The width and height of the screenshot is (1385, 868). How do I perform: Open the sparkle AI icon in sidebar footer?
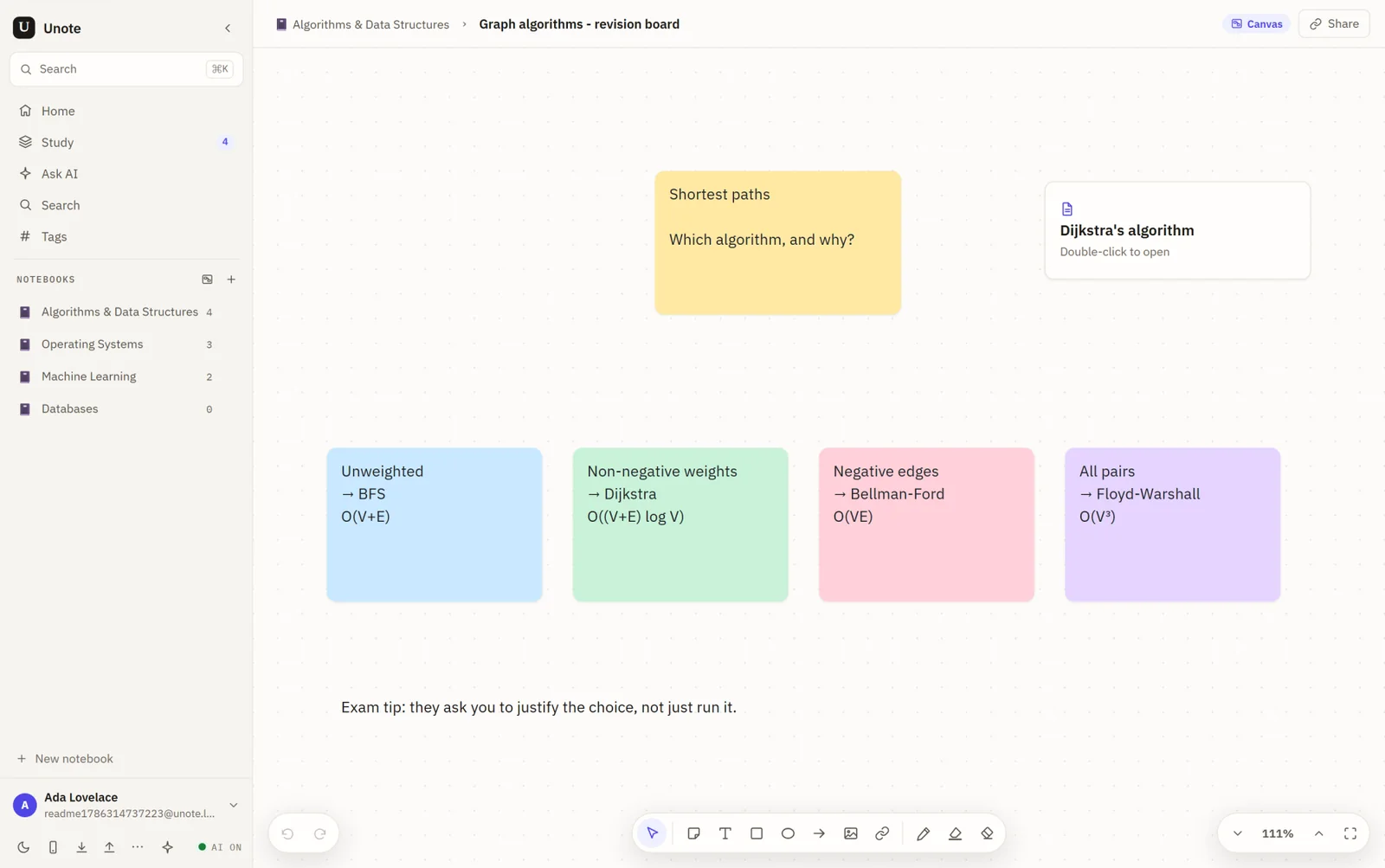point(168,847)
